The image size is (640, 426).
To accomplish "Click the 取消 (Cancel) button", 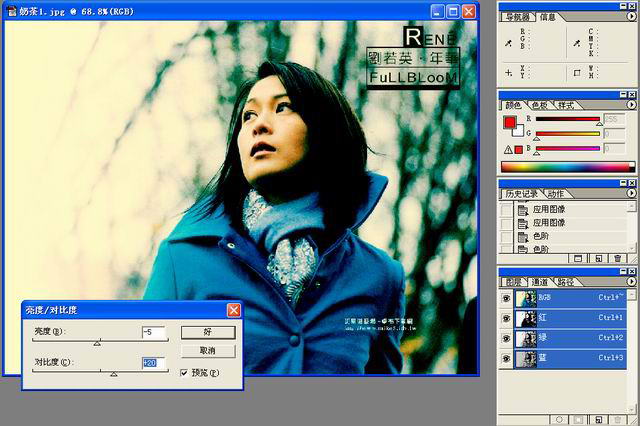I will tap(208, 351).
